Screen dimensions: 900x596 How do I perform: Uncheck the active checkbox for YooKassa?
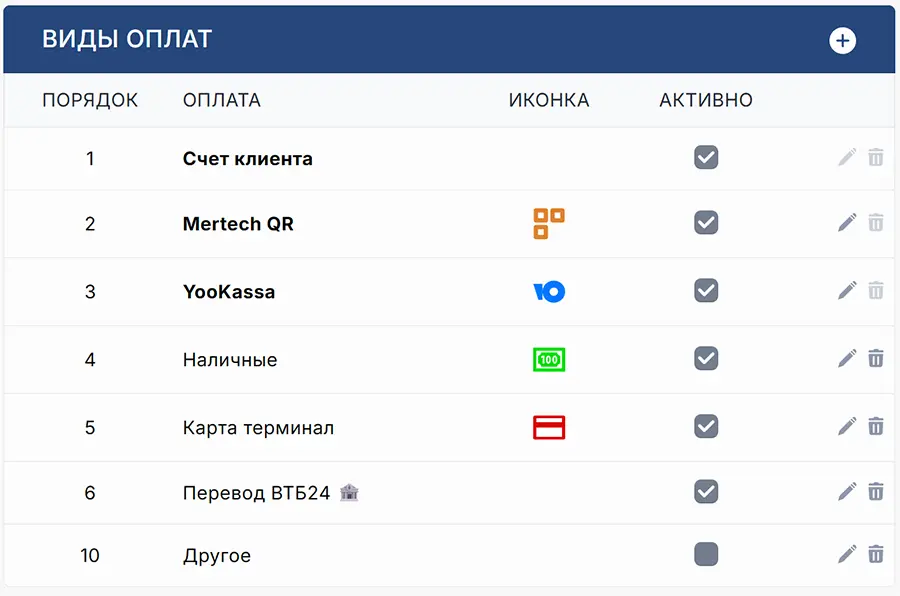[x=706, y=291]
